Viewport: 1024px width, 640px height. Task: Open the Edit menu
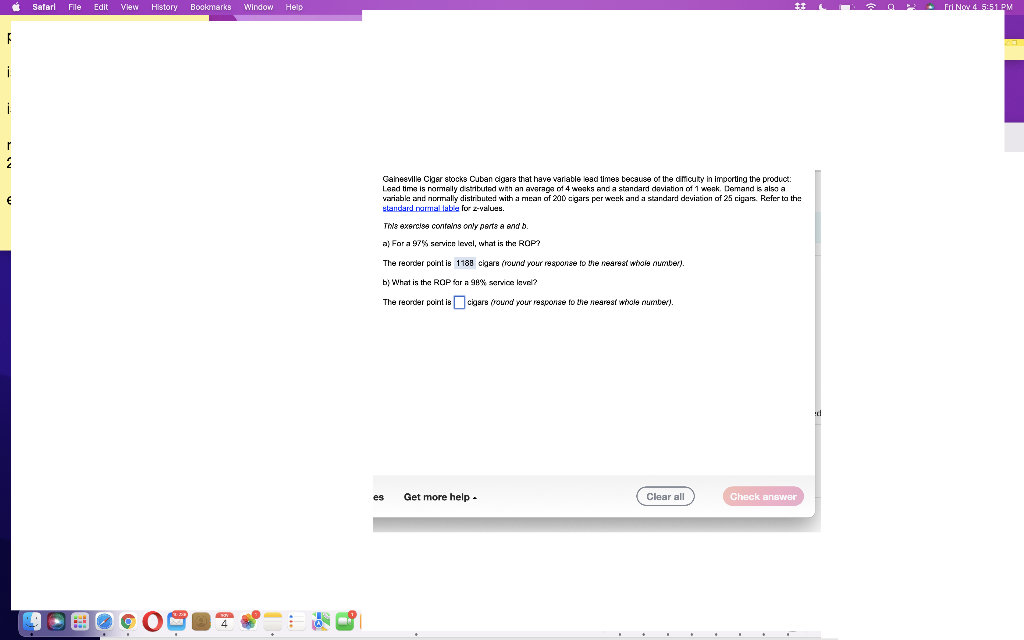[101, 7]
